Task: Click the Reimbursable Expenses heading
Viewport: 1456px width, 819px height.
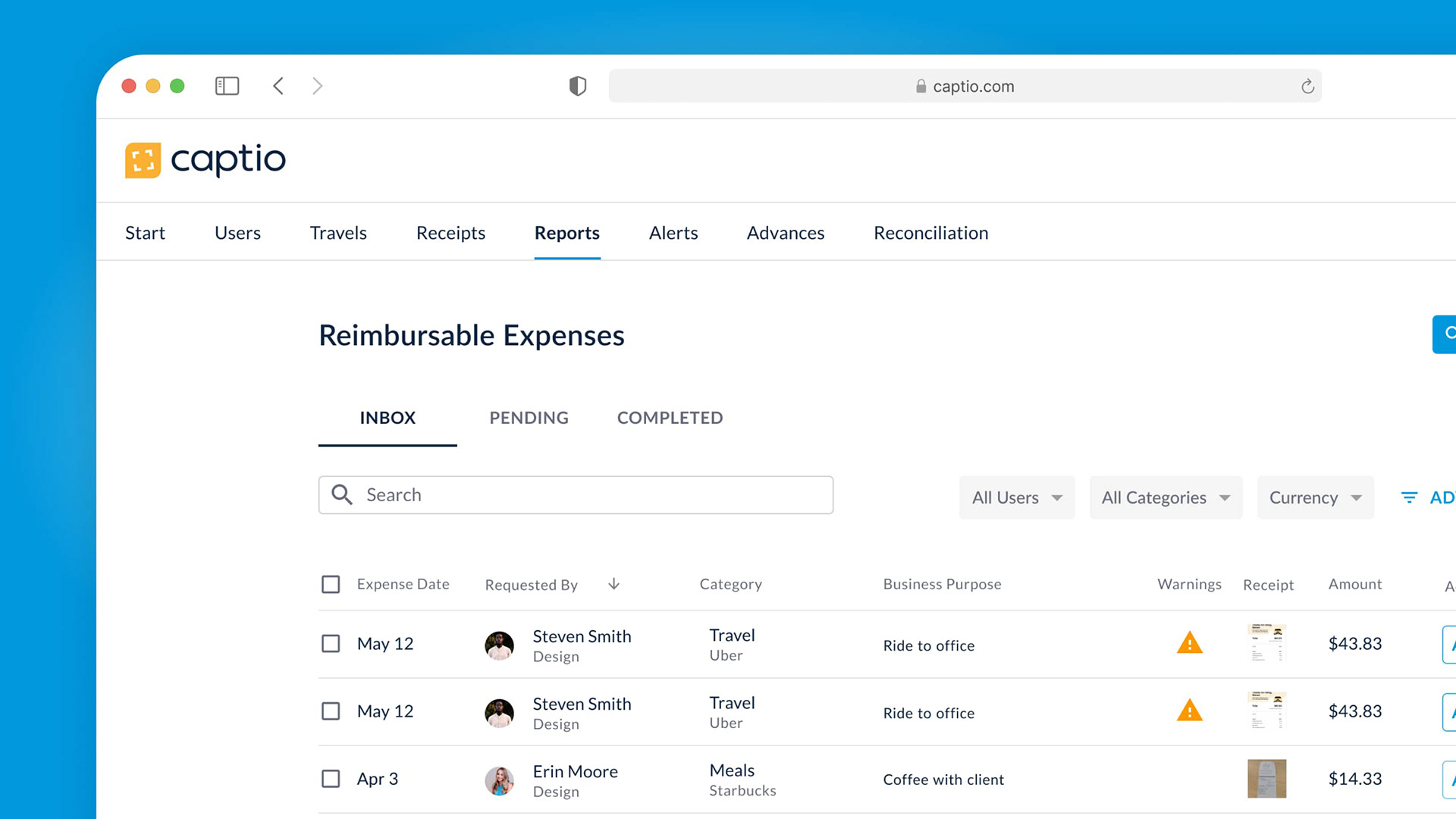Action: [x=471, y=335]
